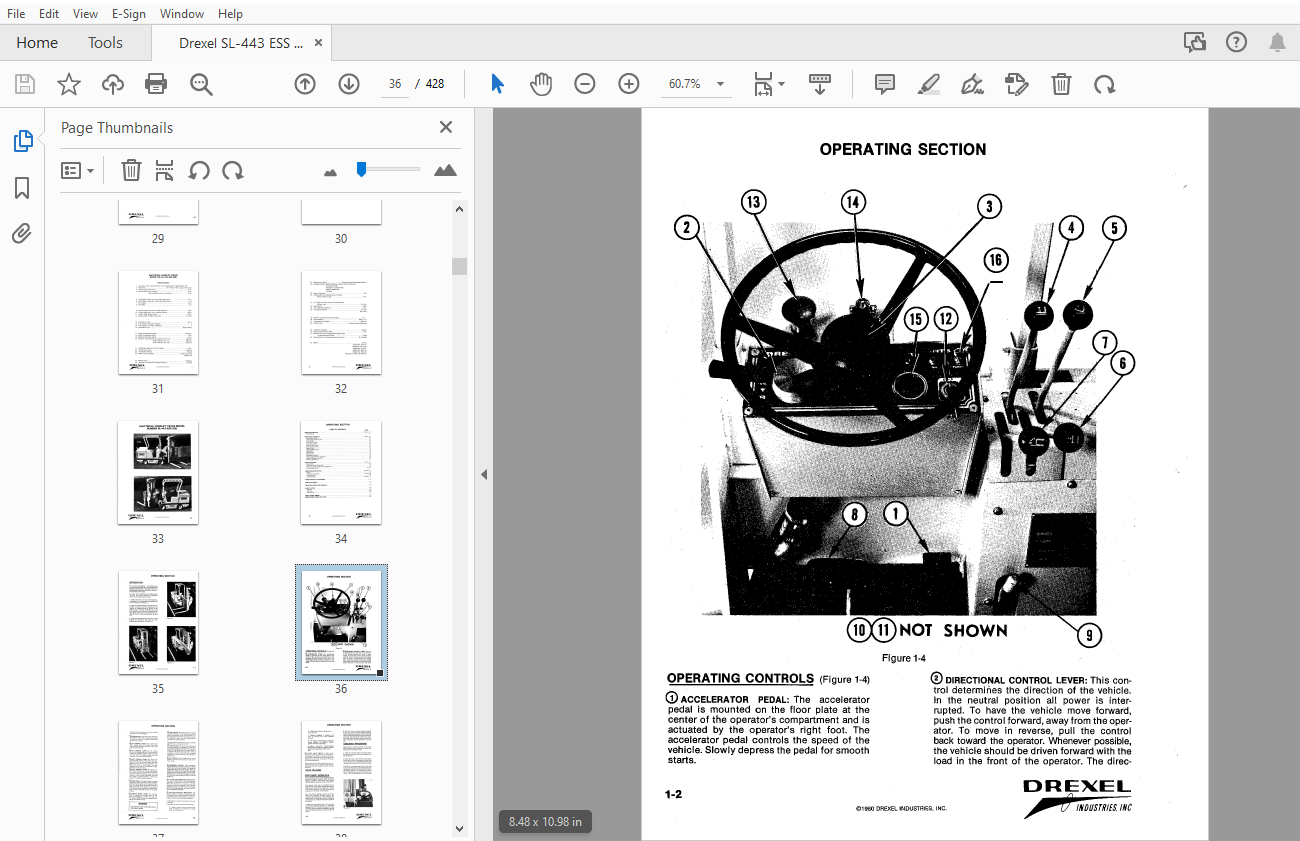Click the panel's print pages icon

[165, 170]
